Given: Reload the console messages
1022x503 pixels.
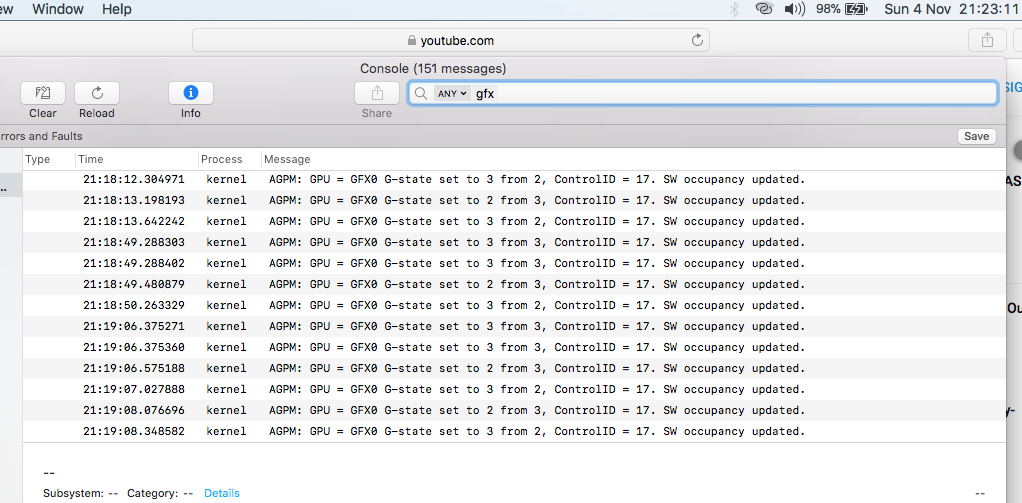Looking at the screenshot, I should pos(96,93).
